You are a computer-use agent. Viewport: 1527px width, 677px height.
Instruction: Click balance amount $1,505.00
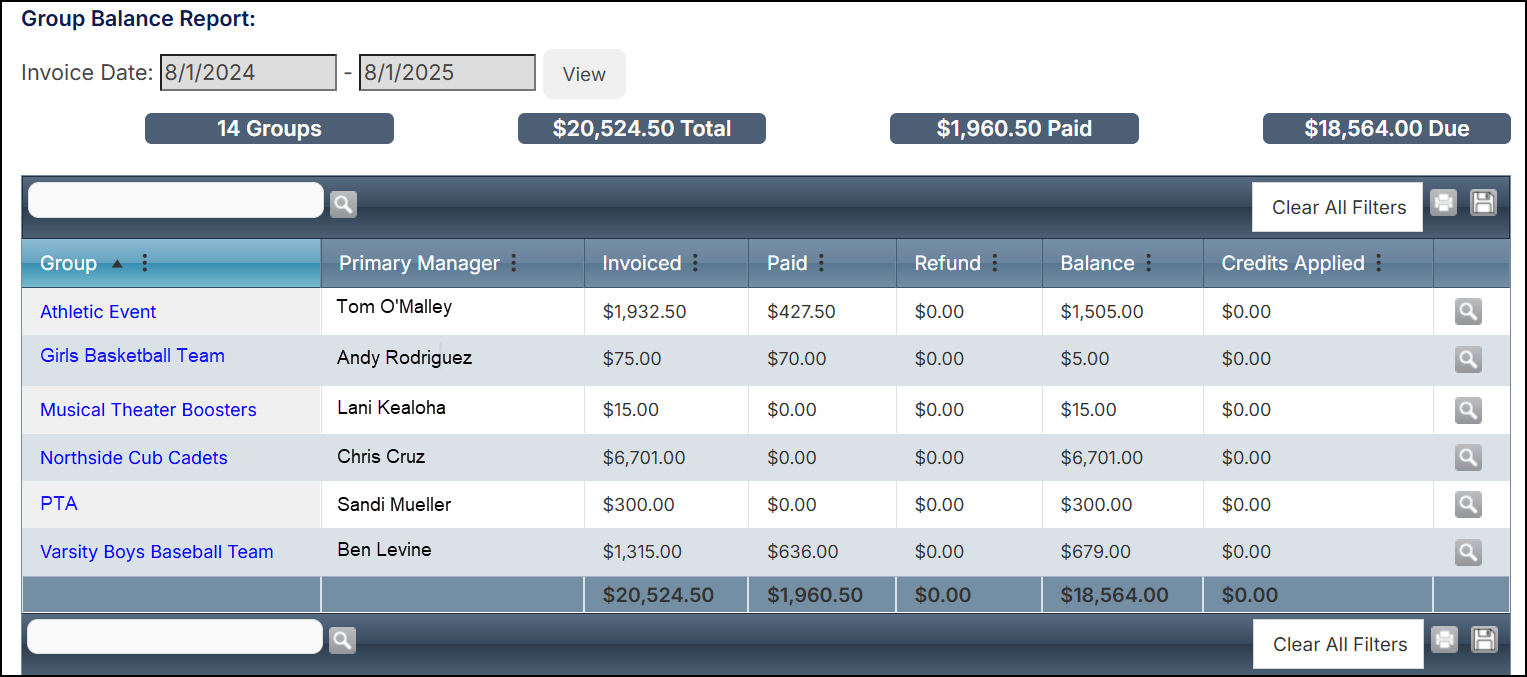tap(1102, 312)
